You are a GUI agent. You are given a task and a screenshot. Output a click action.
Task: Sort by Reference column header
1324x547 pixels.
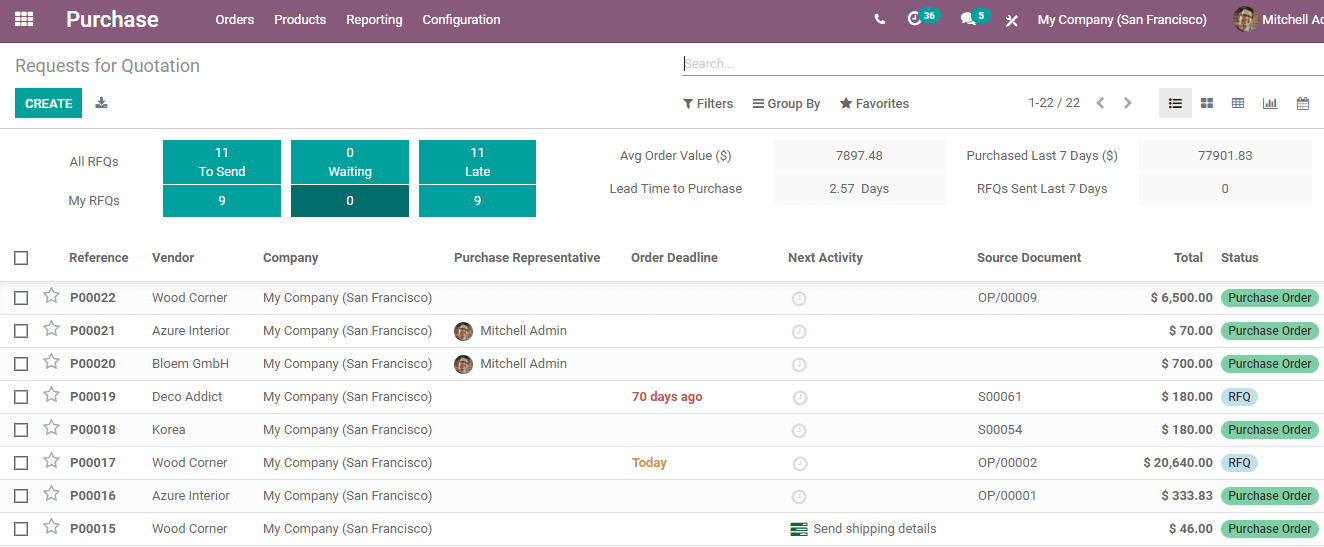point(99,258)
